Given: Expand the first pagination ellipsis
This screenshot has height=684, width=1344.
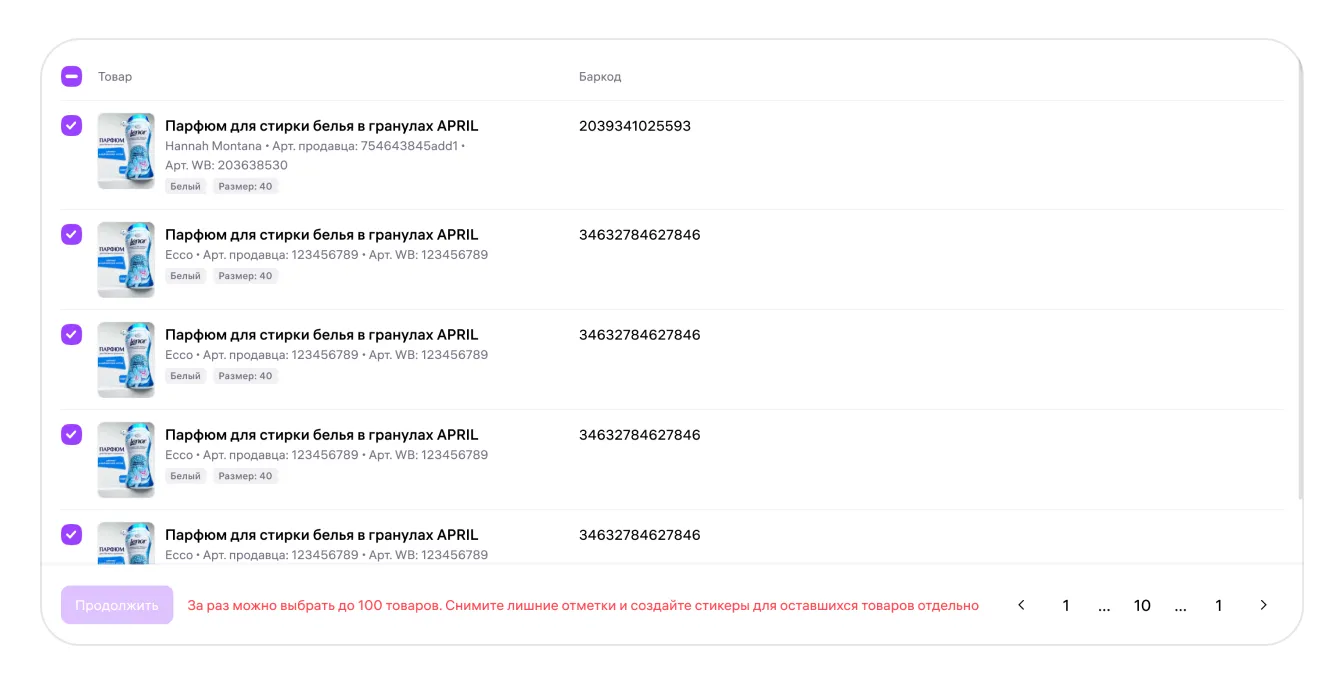Looking at the screenshot, I should (x=1104, y=605).
